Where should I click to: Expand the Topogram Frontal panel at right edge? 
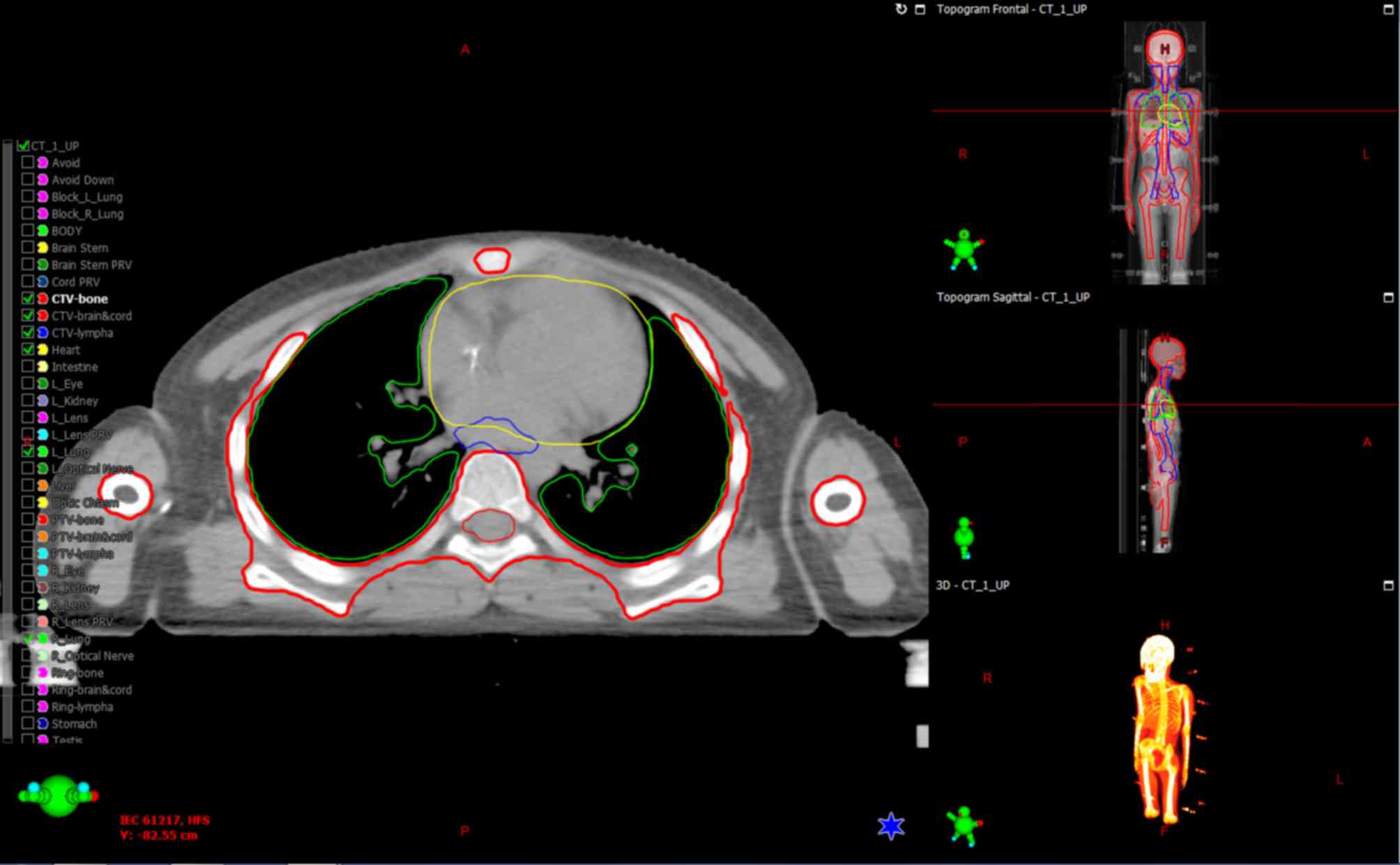pyautogui.click(x=1387, y=9)
